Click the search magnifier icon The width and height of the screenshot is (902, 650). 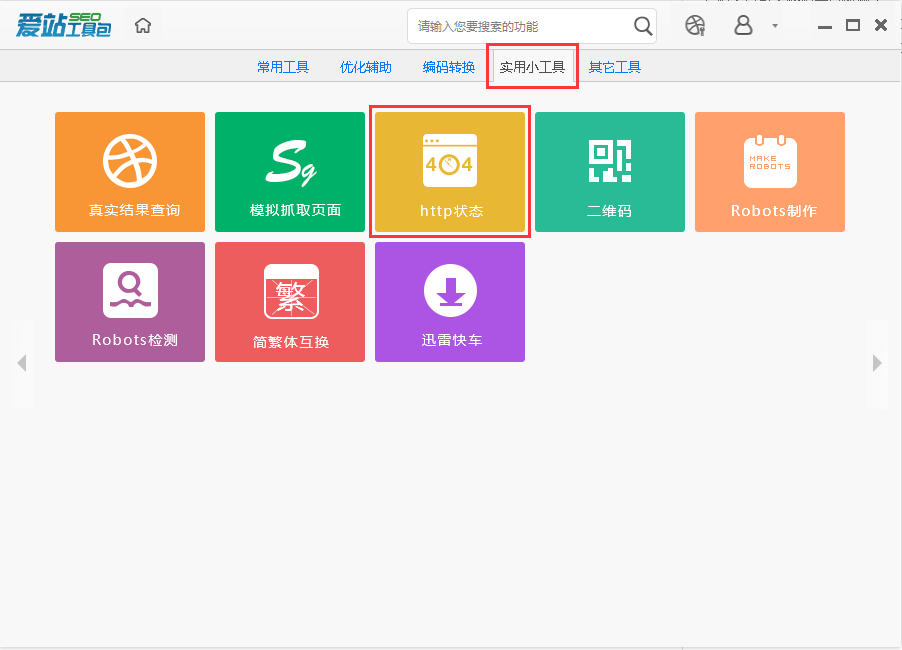[641, 26]
